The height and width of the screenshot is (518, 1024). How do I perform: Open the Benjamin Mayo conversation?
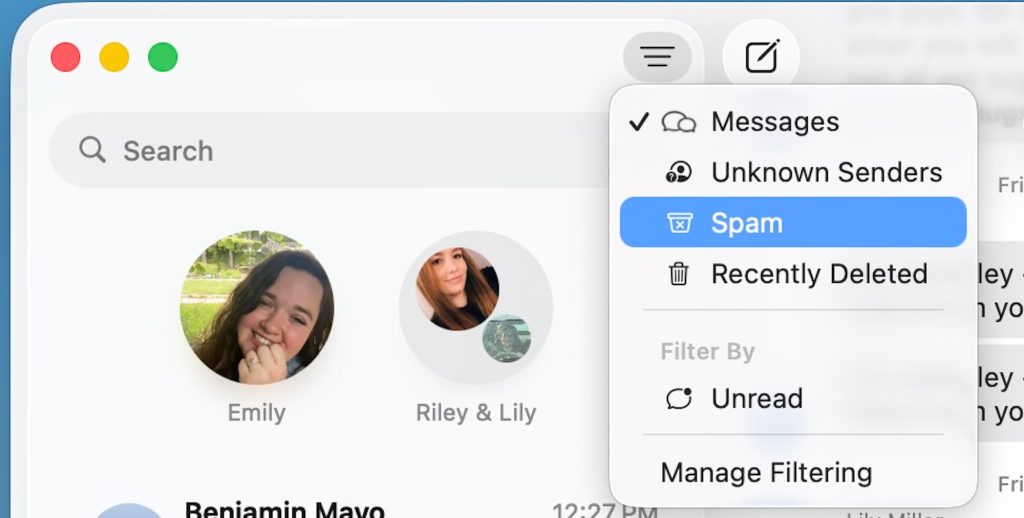click(285, 510)
